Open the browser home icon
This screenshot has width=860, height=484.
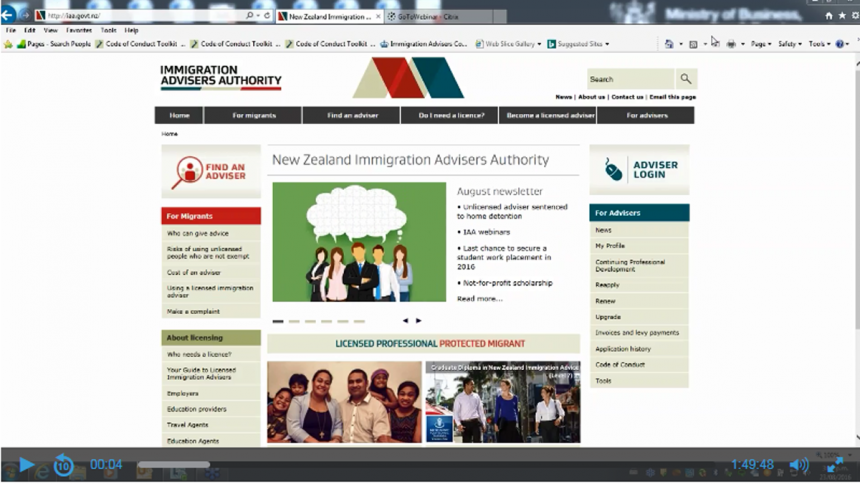click(x=829, y=16)
